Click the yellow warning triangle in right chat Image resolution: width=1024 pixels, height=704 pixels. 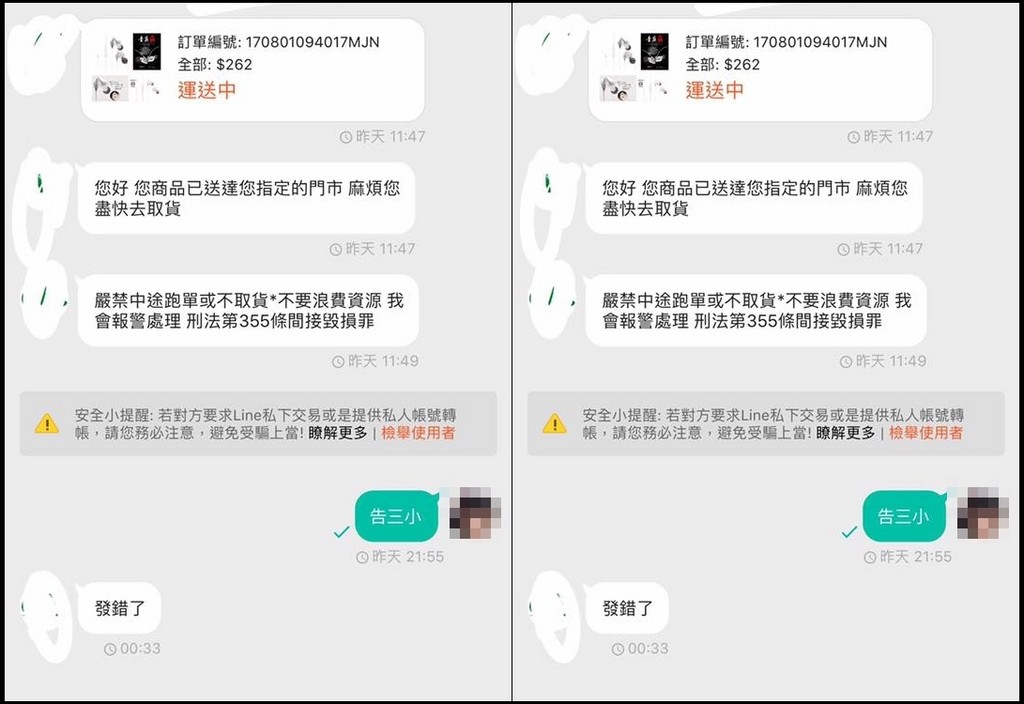(x=554, y=423)
